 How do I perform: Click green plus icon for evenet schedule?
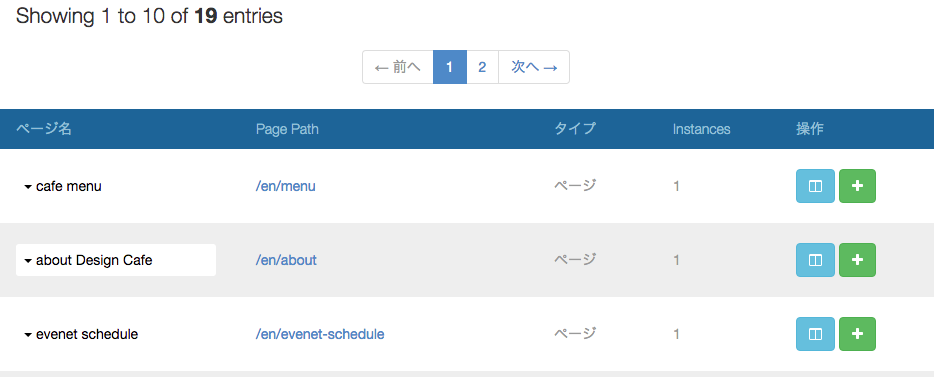[x=857, y=334]
